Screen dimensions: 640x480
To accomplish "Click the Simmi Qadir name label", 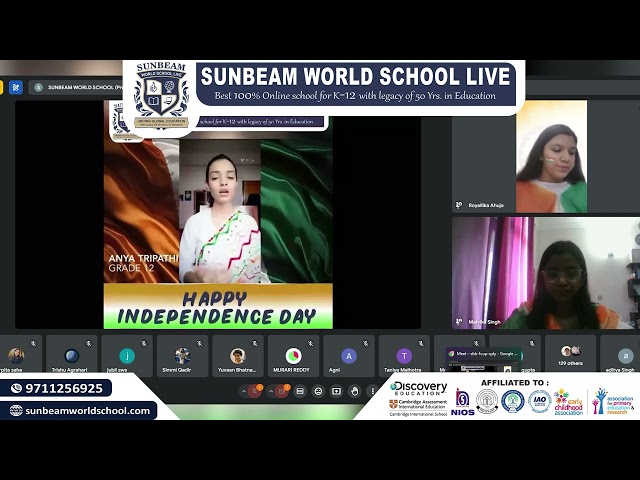I will click(x=176, y=370).
